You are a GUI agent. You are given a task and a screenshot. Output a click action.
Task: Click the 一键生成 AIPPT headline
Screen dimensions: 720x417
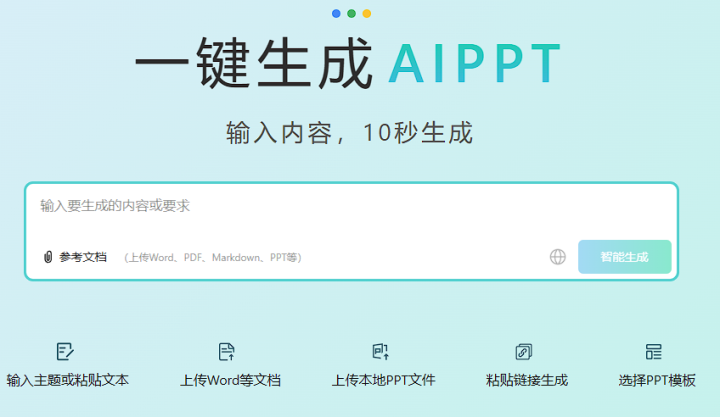pos(348,63)
